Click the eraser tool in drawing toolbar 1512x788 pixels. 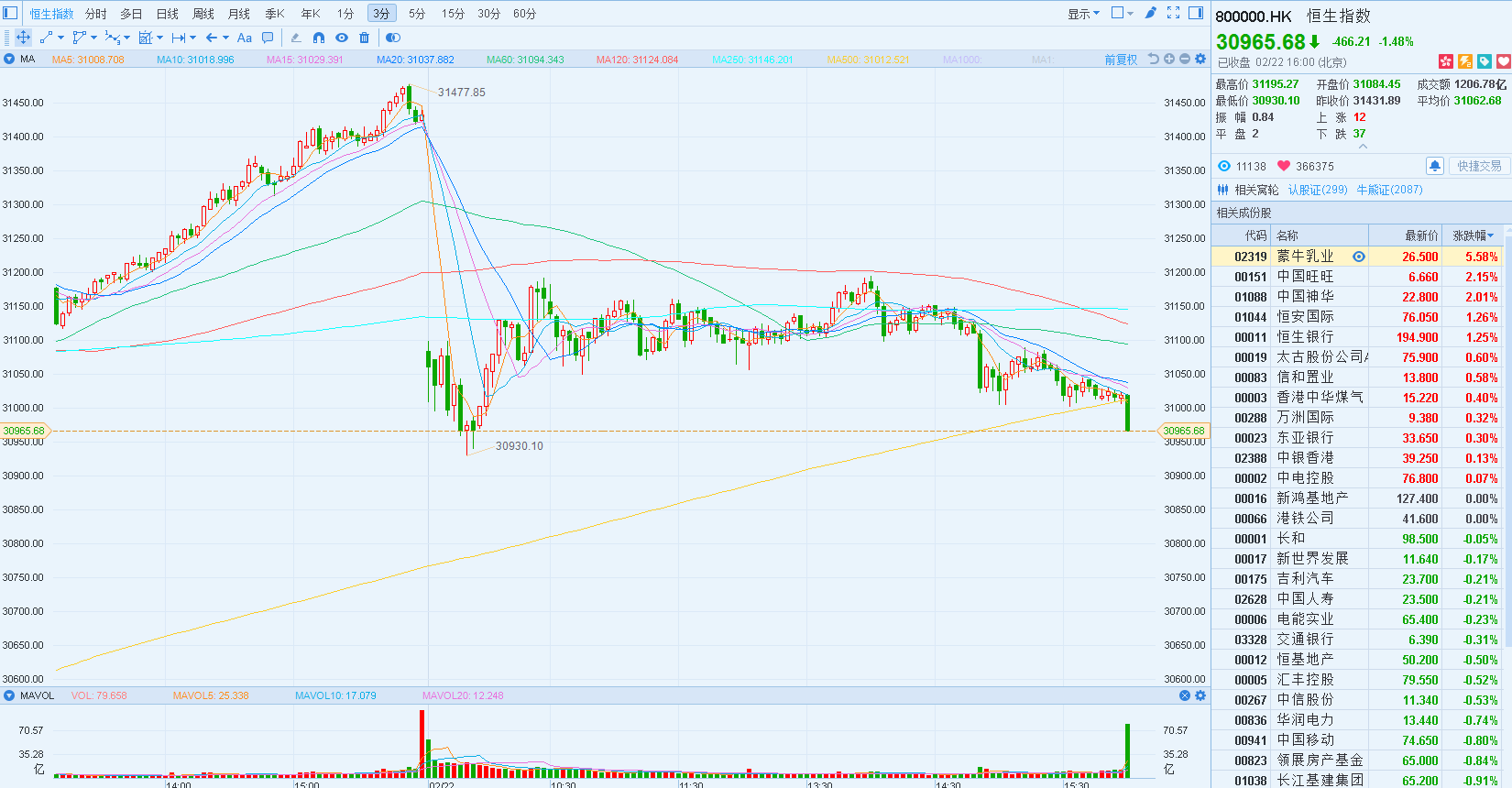tap(295, 38)
